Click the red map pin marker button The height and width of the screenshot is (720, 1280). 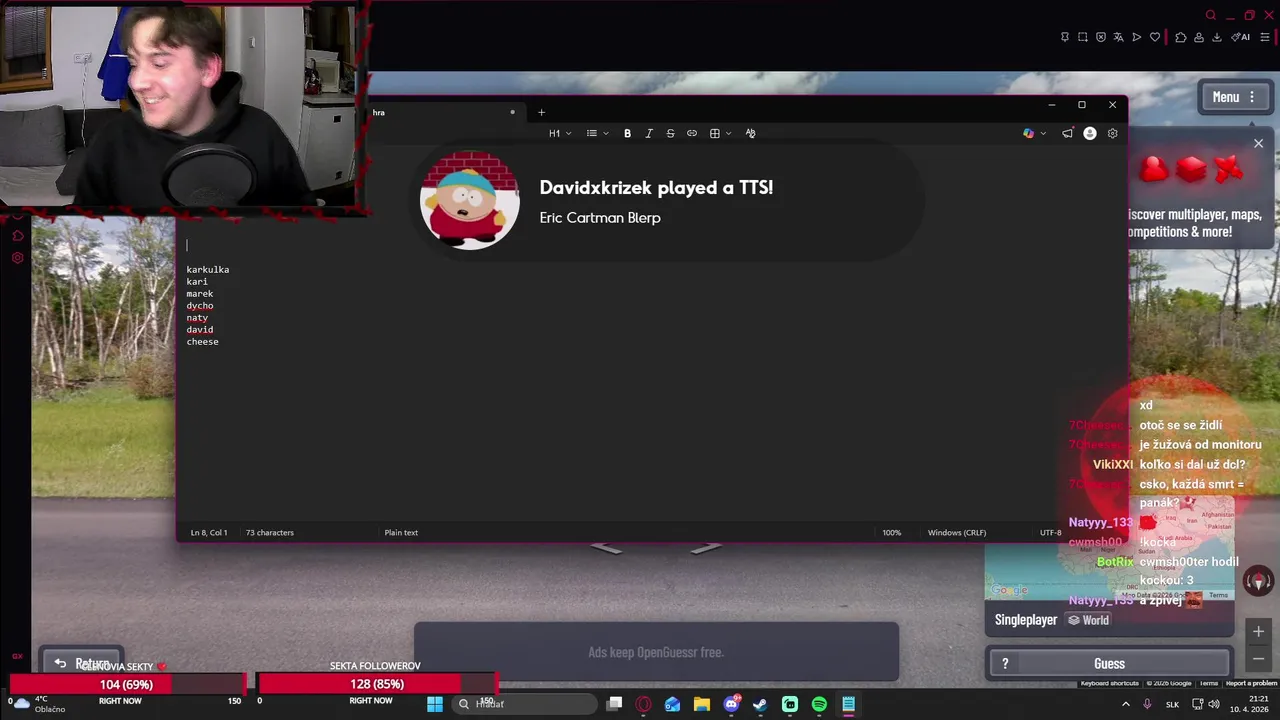[1258, 581]
